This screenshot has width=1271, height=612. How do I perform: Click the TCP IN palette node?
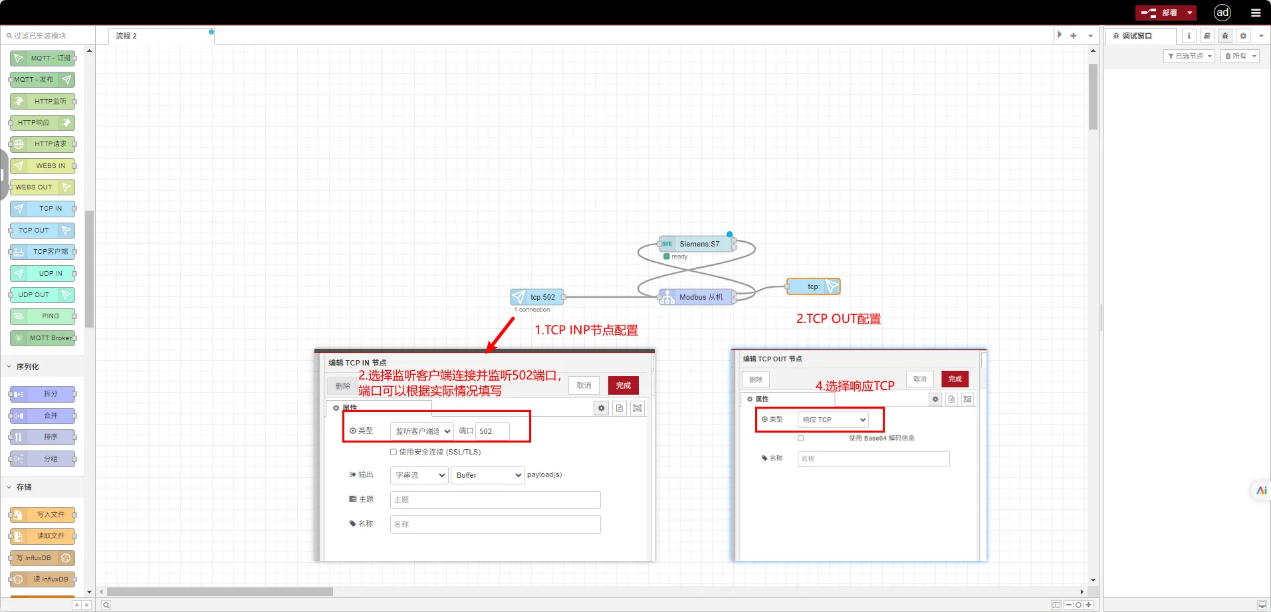(x=43, y=209)
